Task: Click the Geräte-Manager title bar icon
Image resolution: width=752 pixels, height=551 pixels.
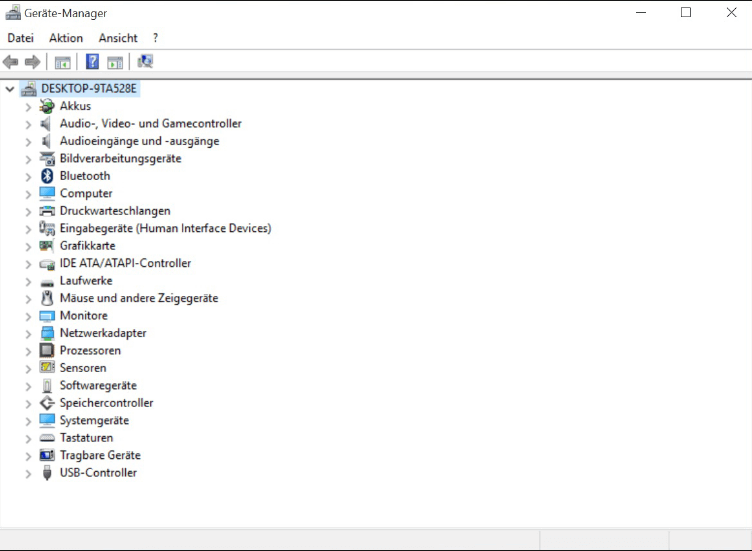Action: pos(13,12)
